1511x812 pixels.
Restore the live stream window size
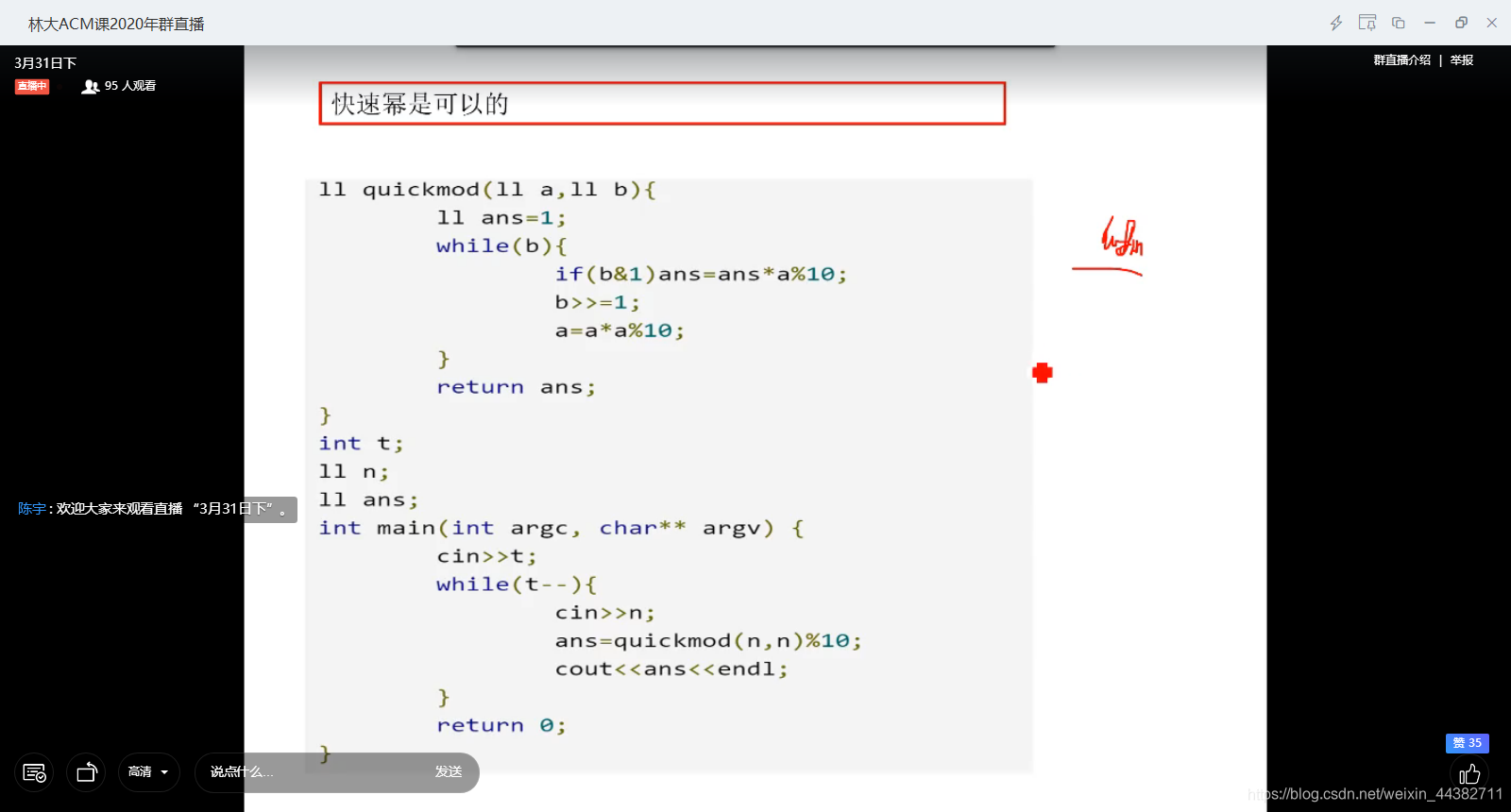1461,23
